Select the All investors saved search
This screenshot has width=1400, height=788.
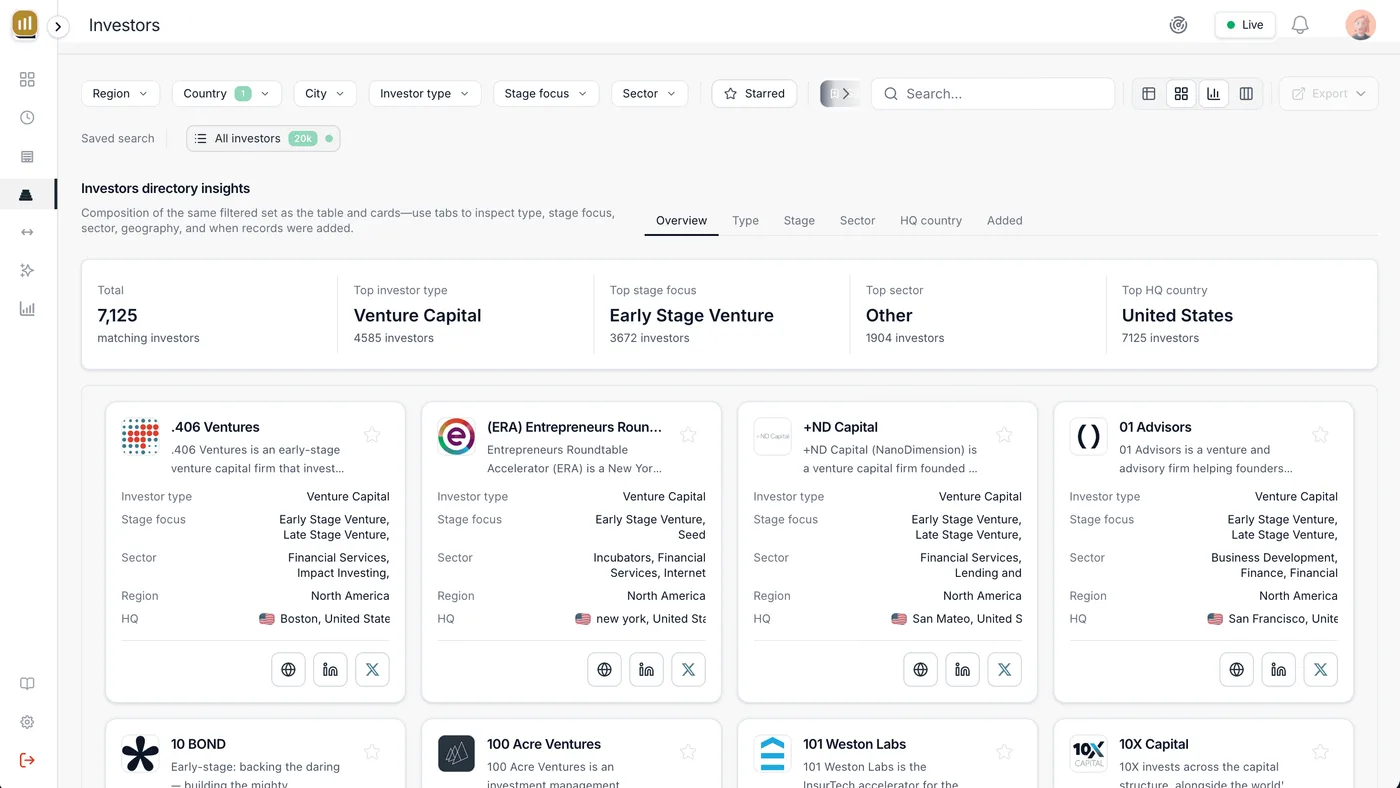263,138
